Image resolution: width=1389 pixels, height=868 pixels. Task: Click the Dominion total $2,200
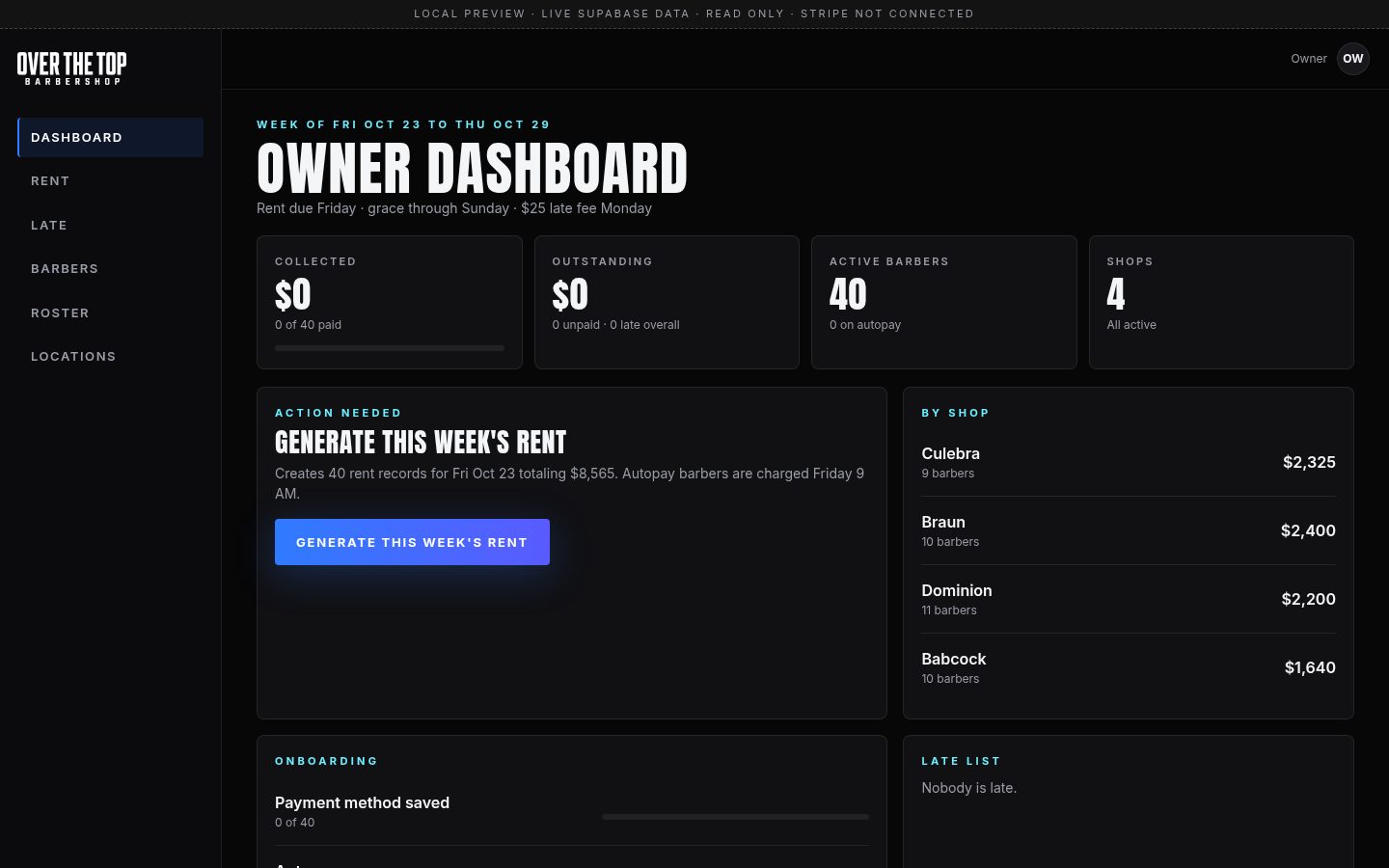(1309, 599)
